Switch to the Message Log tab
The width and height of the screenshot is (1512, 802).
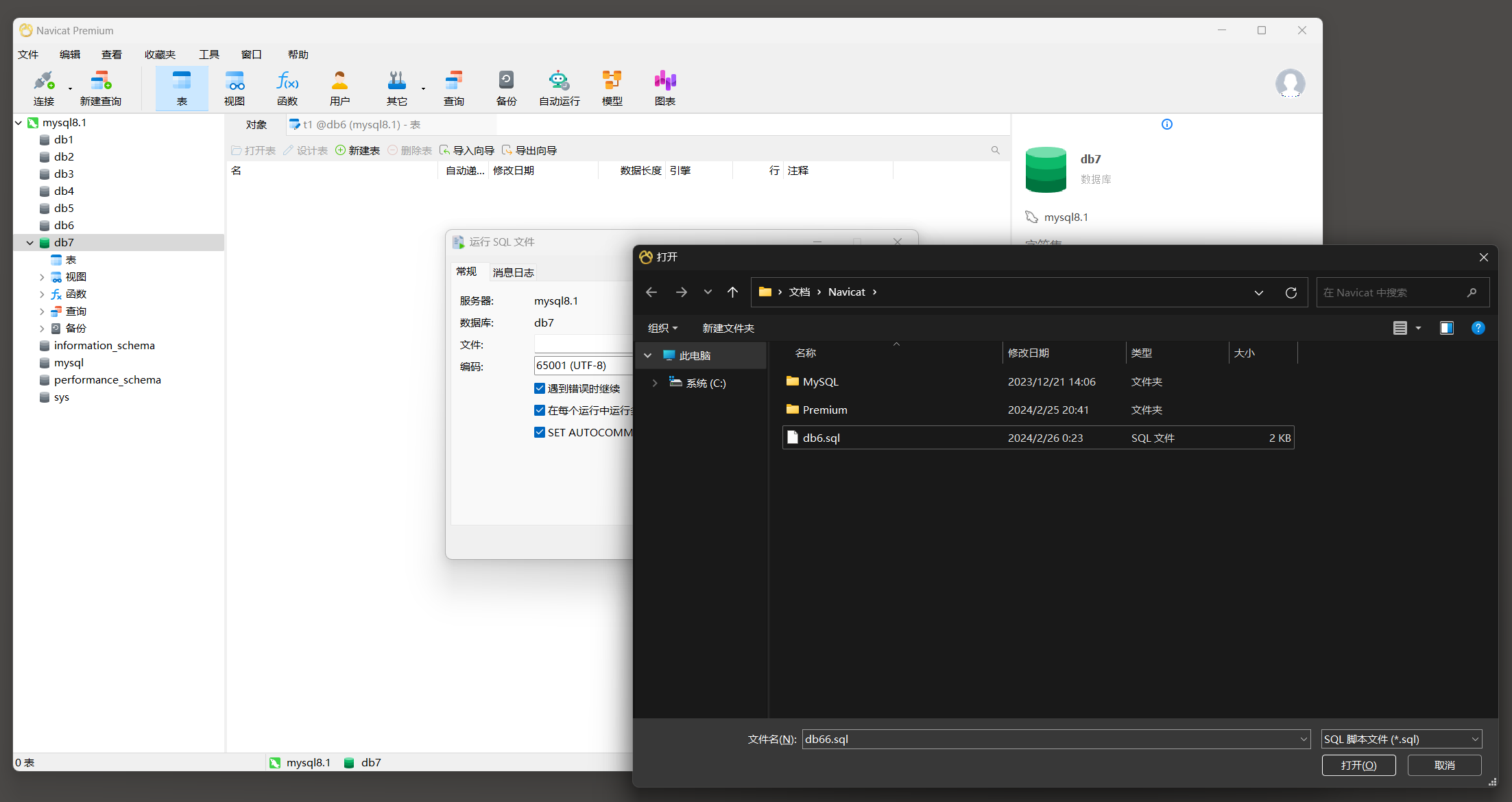click(x=513, y=272)
